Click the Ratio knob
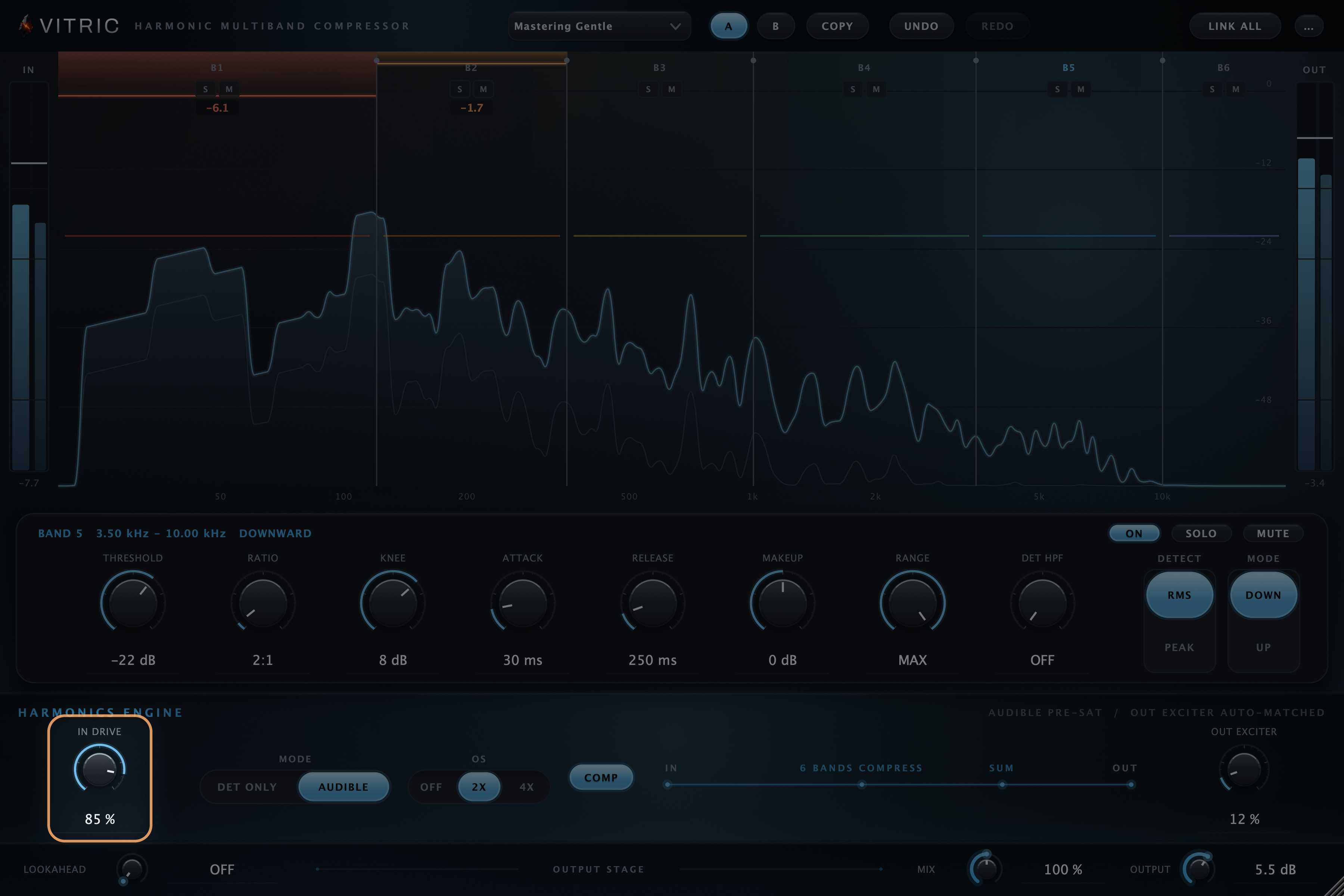The width and height of the screenshot is (1344, 896). tap(263, 602)
